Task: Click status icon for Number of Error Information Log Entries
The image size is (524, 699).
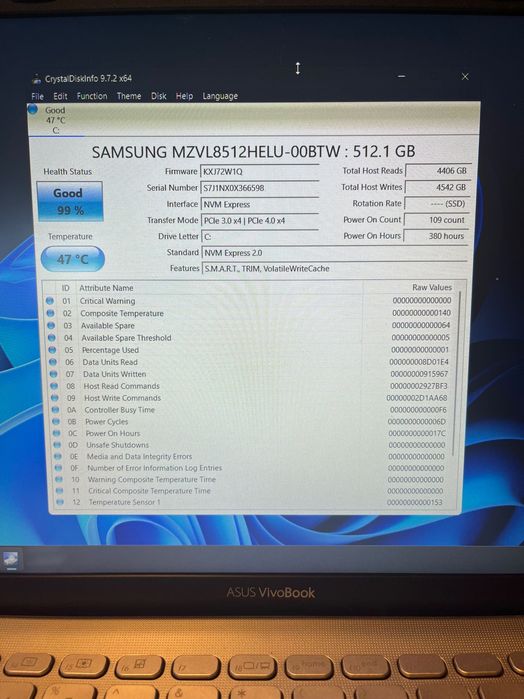Action: (58, 468)
